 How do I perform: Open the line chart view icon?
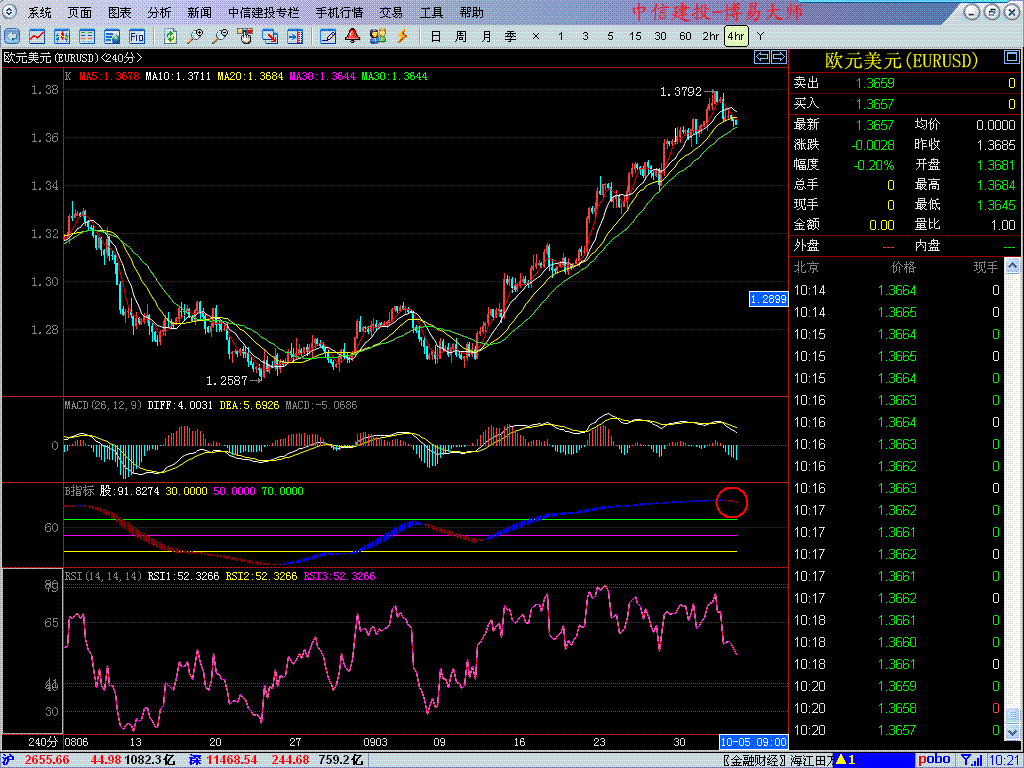pos(37,37)
